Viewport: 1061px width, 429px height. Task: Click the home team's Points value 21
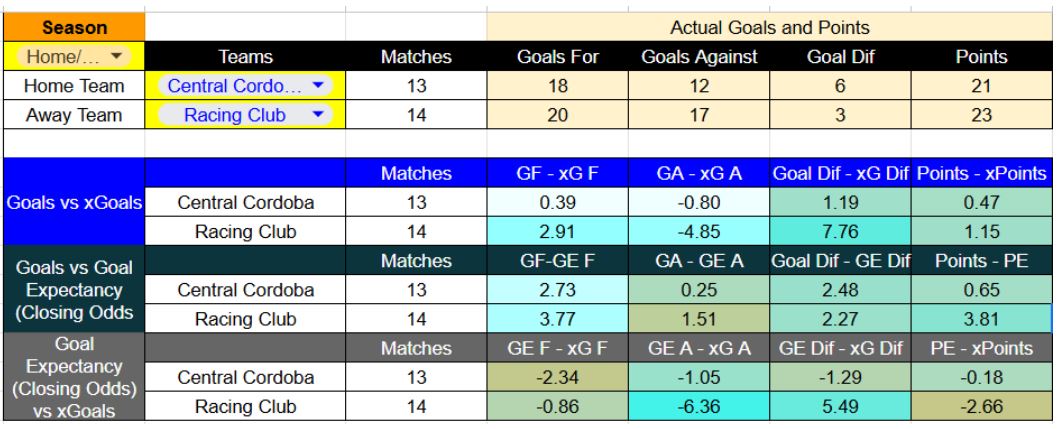(x=980, y=86)
